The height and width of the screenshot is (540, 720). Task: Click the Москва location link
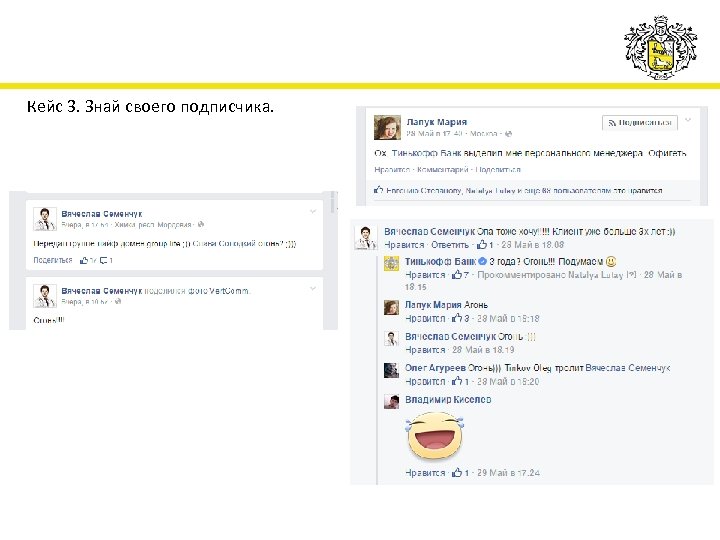click(x=484, y=134)
